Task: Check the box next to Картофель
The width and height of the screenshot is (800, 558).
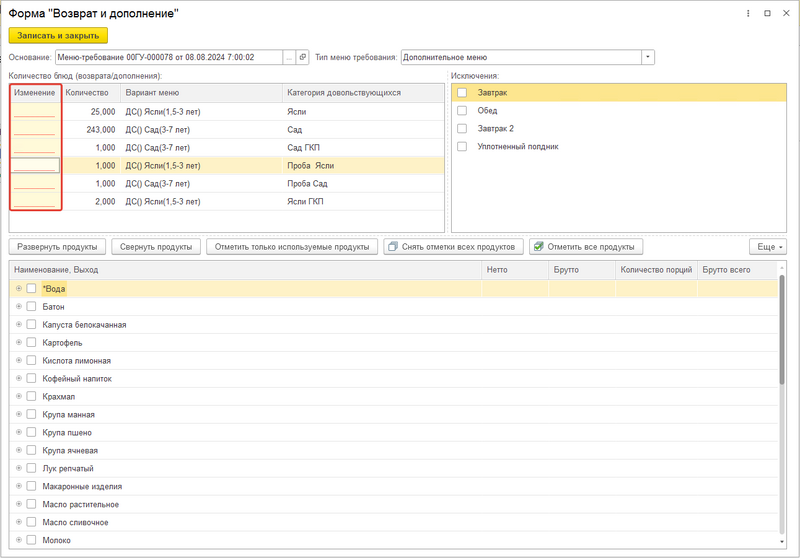Action: pos(32,343)
